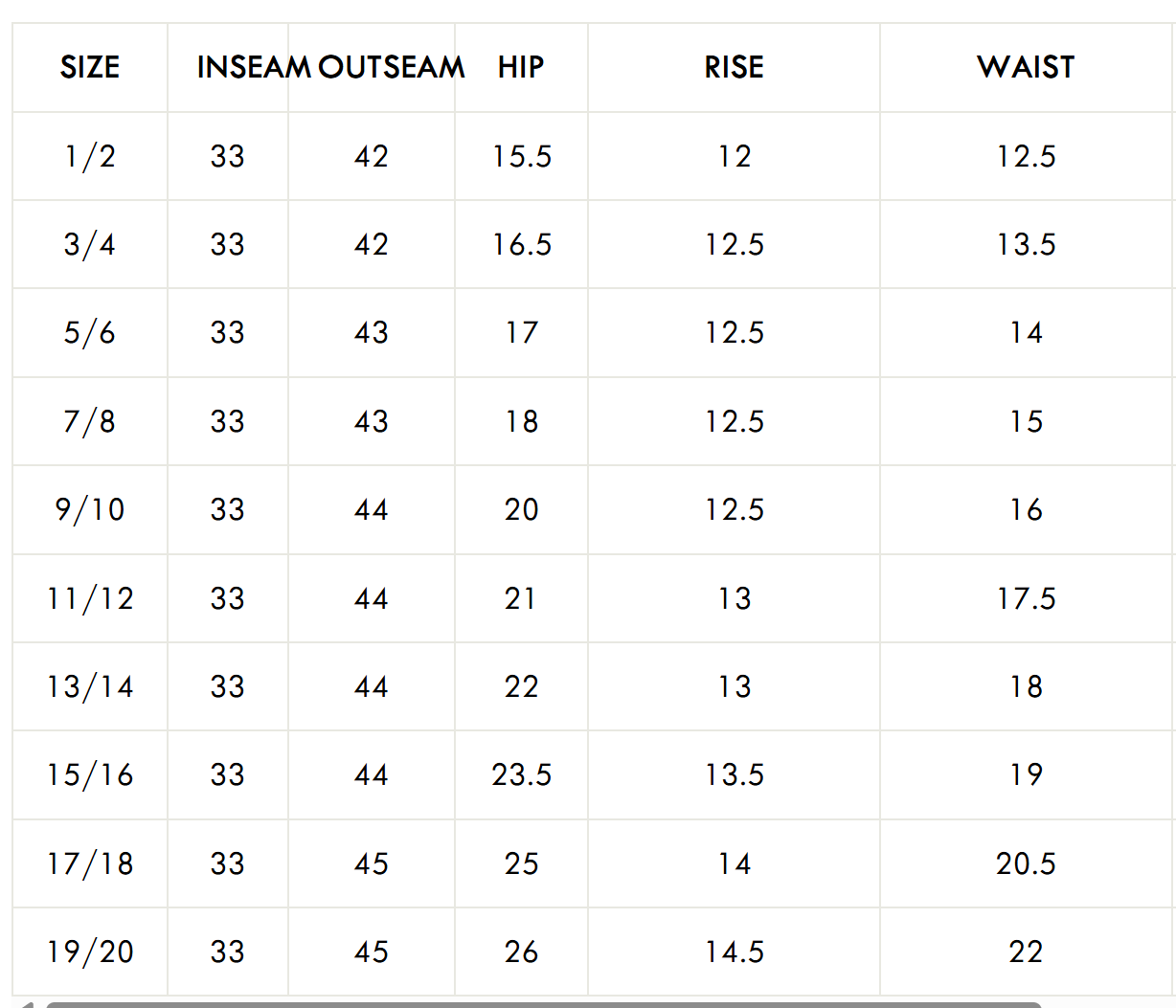Select the 5/6 size row label

point(90,333)
